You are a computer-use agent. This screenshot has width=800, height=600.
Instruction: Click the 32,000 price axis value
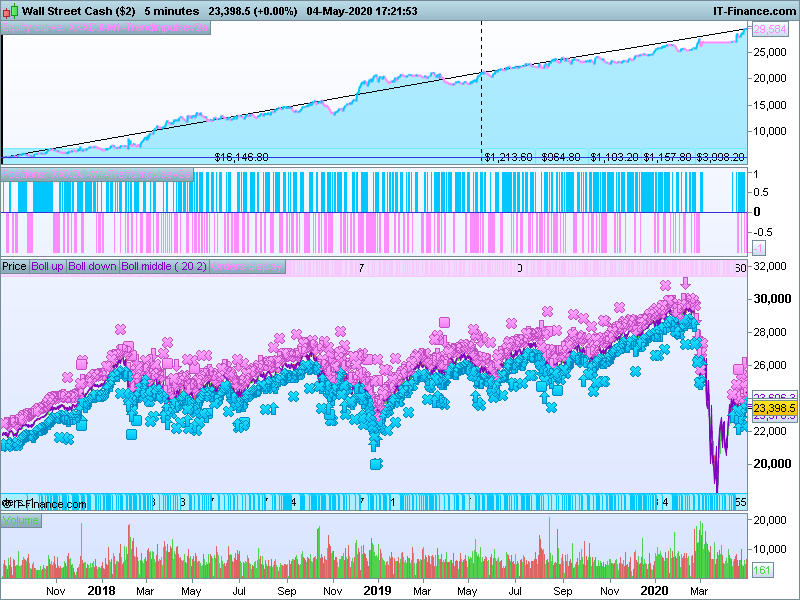point(770,266)
